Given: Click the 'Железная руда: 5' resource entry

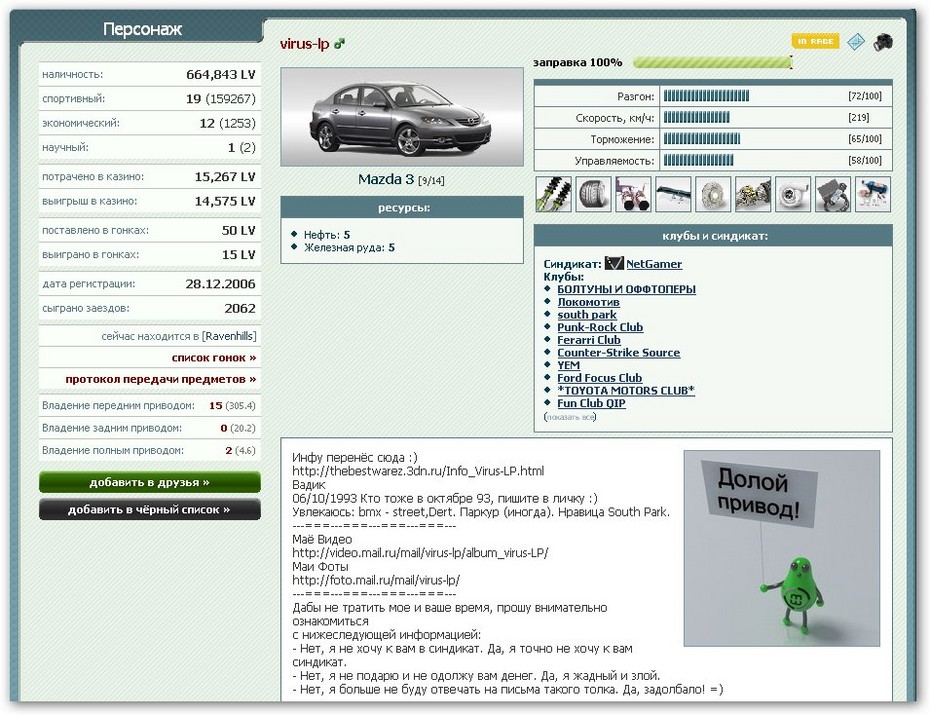Looking at the screenshot, I should pos(349,248).
